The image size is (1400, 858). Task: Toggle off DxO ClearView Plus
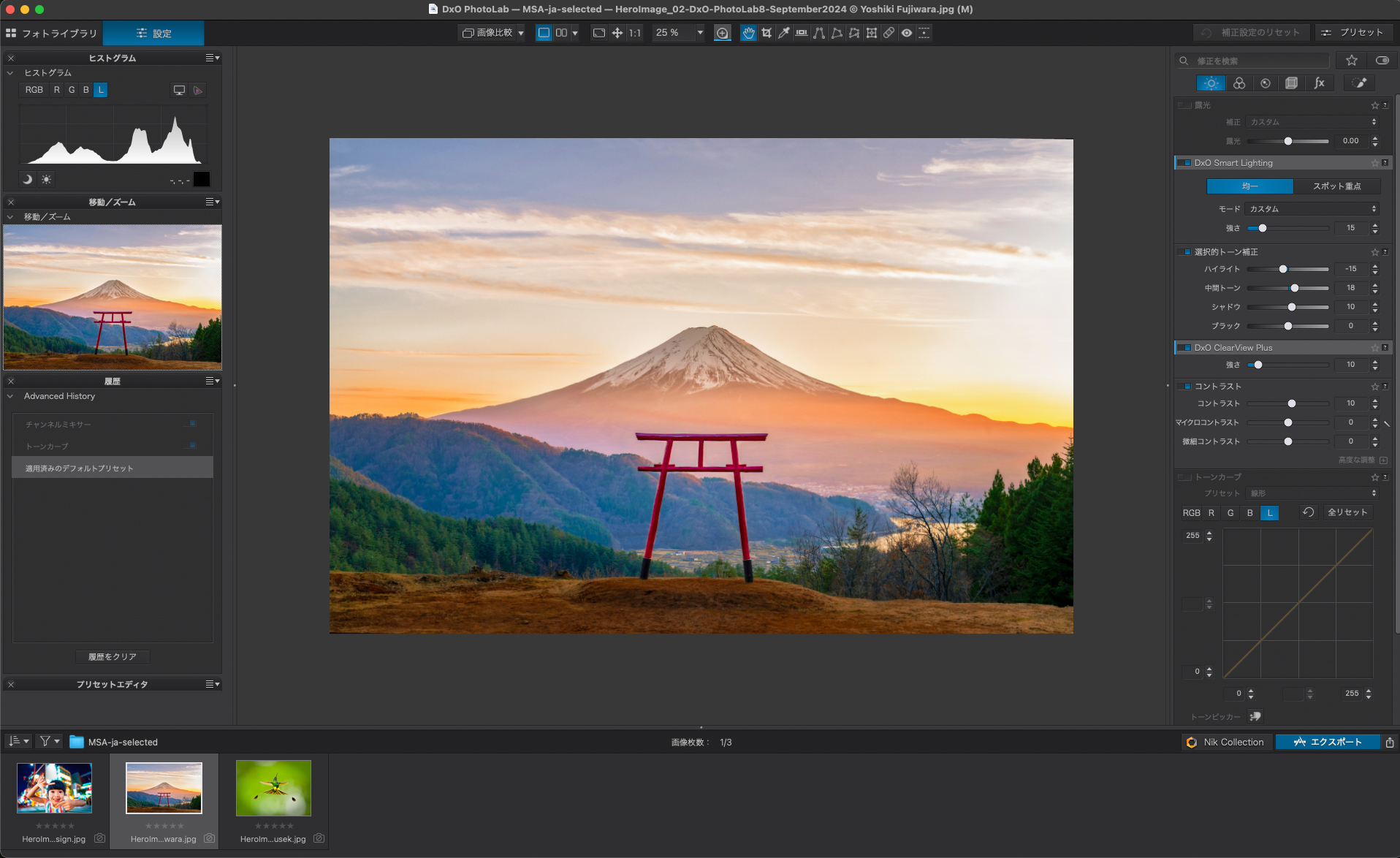[x=1185, y=347]
